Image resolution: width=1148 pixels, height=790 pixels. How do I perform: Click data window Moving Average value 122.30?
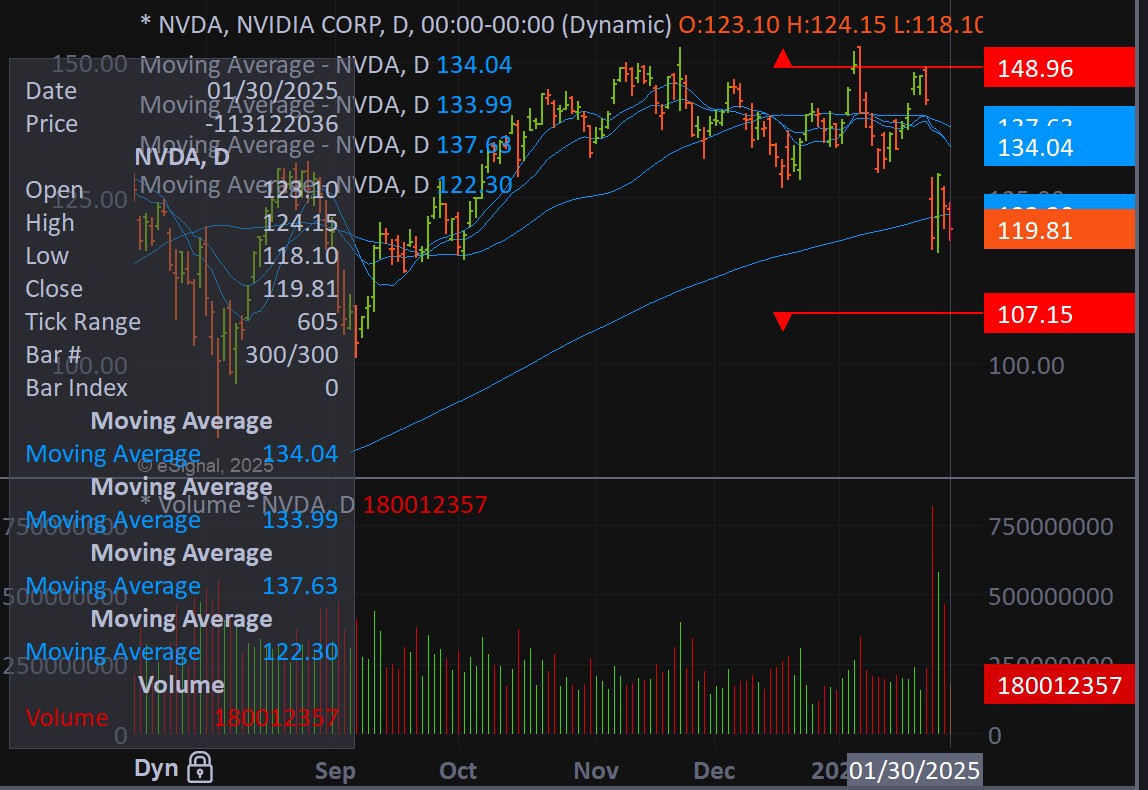(x=300, y=652)
